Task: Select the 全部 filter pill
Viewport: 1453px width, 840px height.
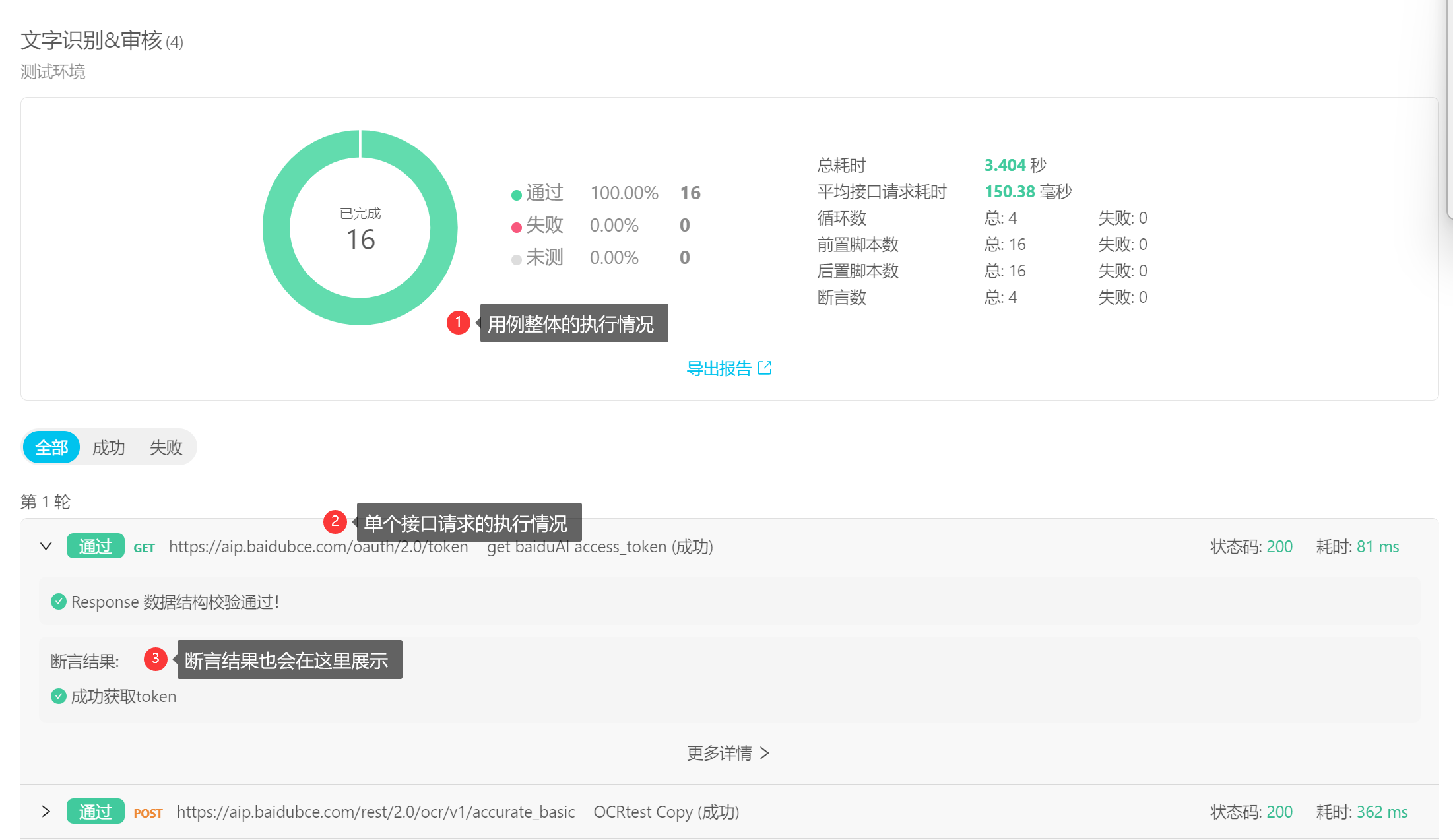Action: pyautogui.click(x=51, y=447)
